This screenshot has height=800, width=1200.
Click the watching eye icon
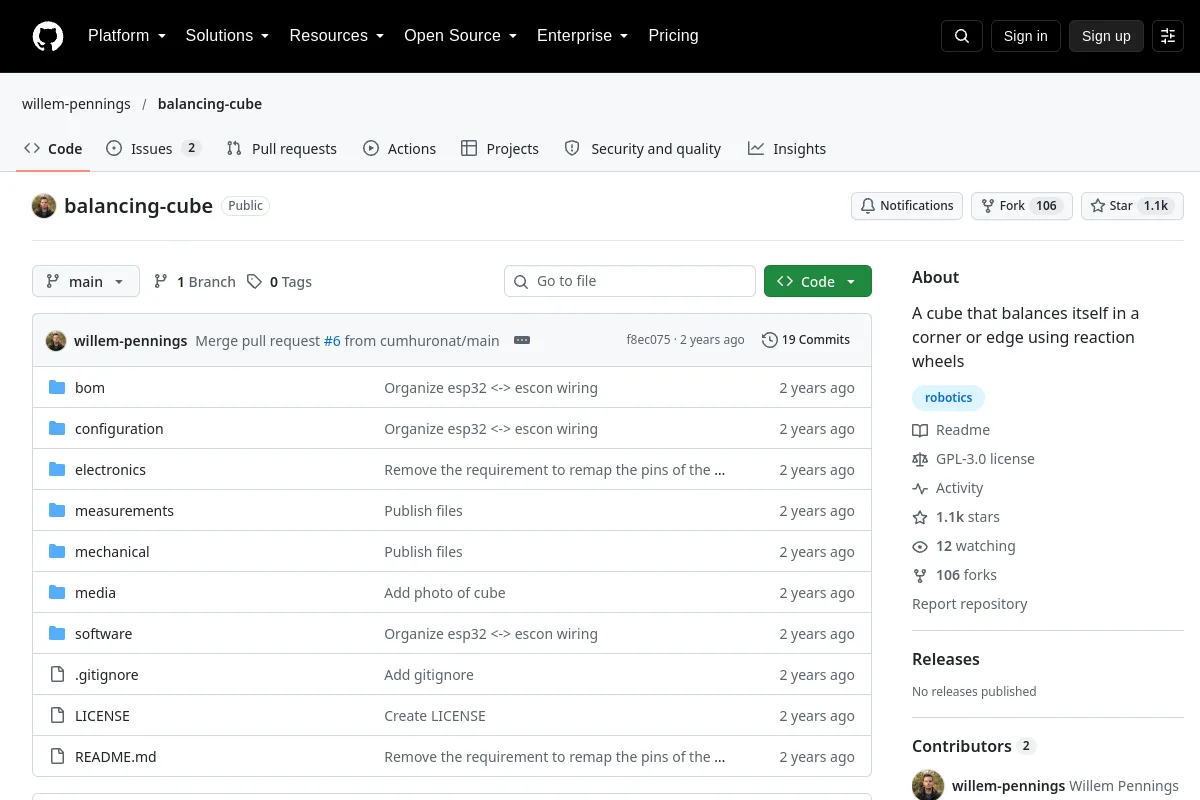click(x=920, y=546)
